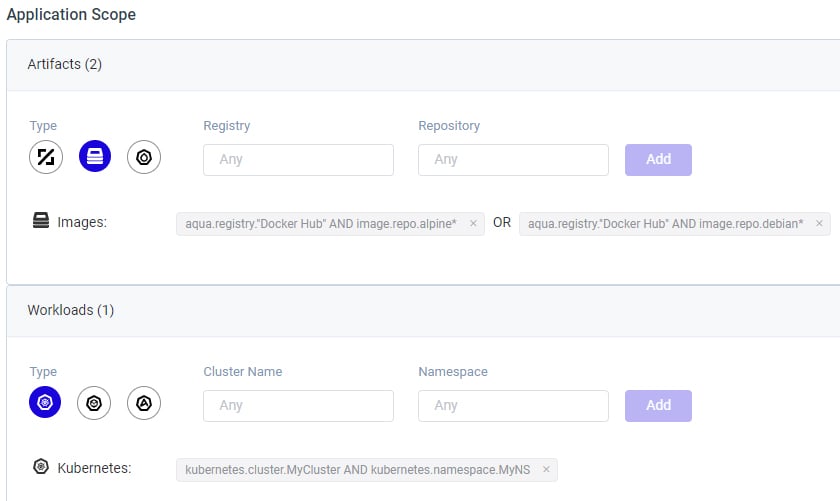This screenshot has height=501, width=840.
Task: Remove the MyCluster Kubernetes scope tag
Action: point(546,469)
